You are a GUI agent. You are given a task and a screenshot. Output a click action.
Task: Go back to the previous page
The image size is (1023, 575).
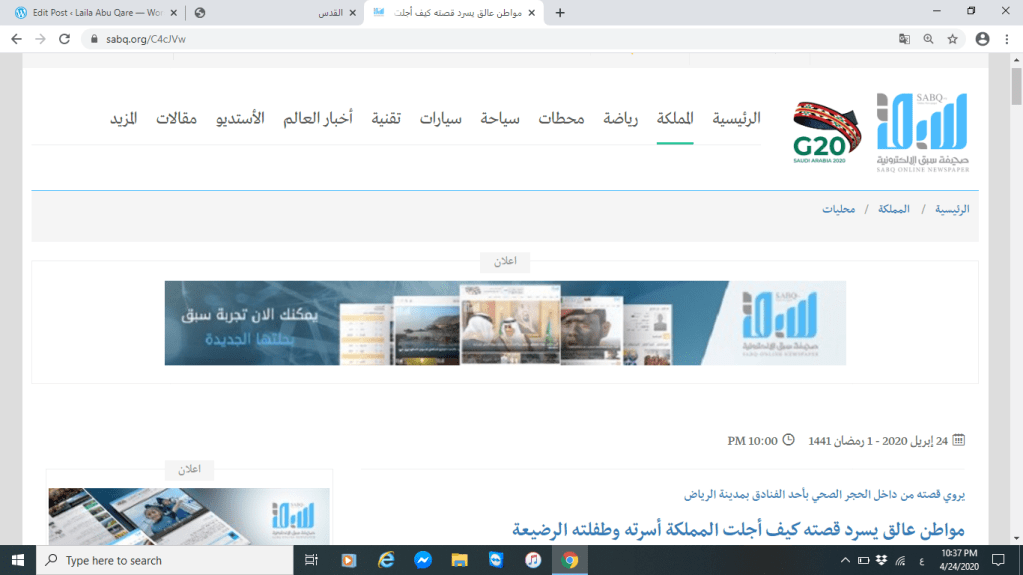point(16,39)
